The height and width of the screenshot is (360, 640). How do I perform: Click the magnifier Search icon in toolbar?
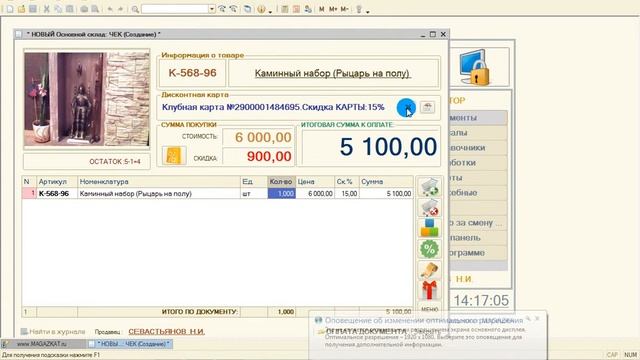pyautogui.click(x=135, y=9)
